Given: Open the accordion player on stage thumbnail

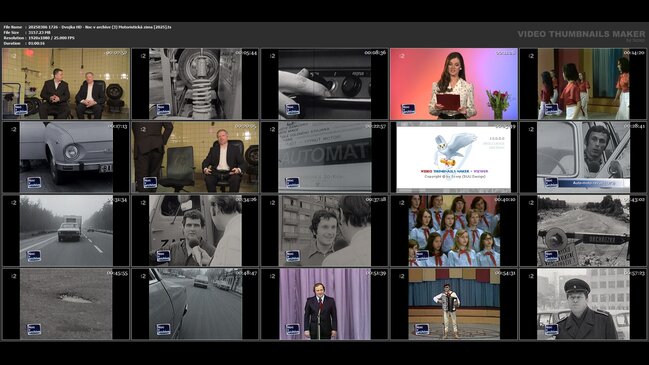Looking at the screenshot, I should (x=454, y=304).
